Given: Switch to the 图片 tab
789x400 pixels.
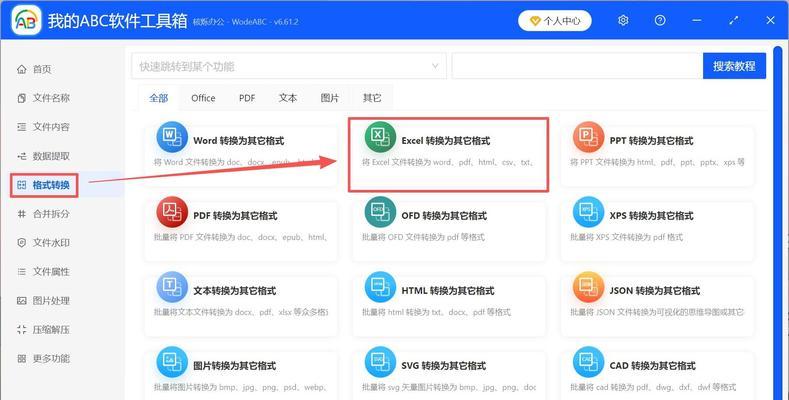Looking at the screenshot, I should tap(330, 98).
